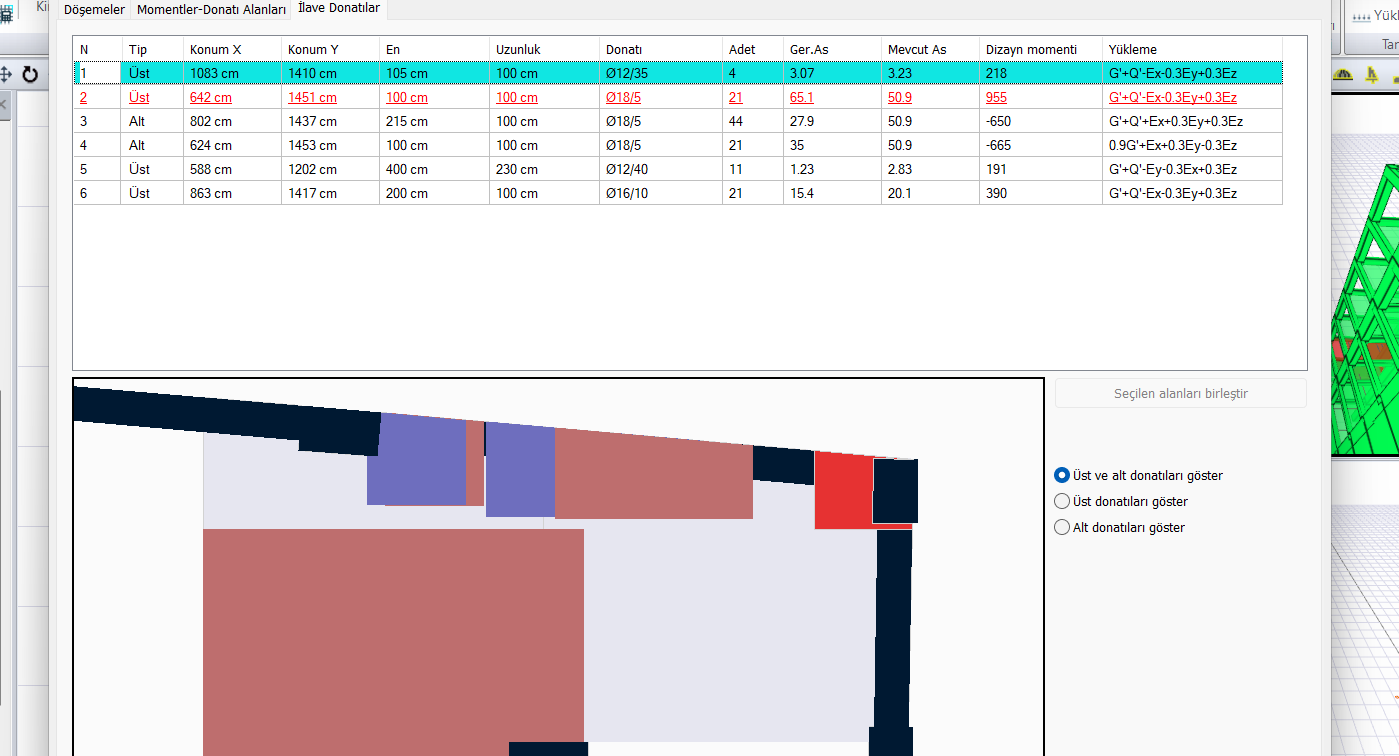Image resolution: width=1399 pixels, height=756 pixels.
Task: Click the pan/move arrows icon
Action: pyautogui.click(x=5, y=75)
